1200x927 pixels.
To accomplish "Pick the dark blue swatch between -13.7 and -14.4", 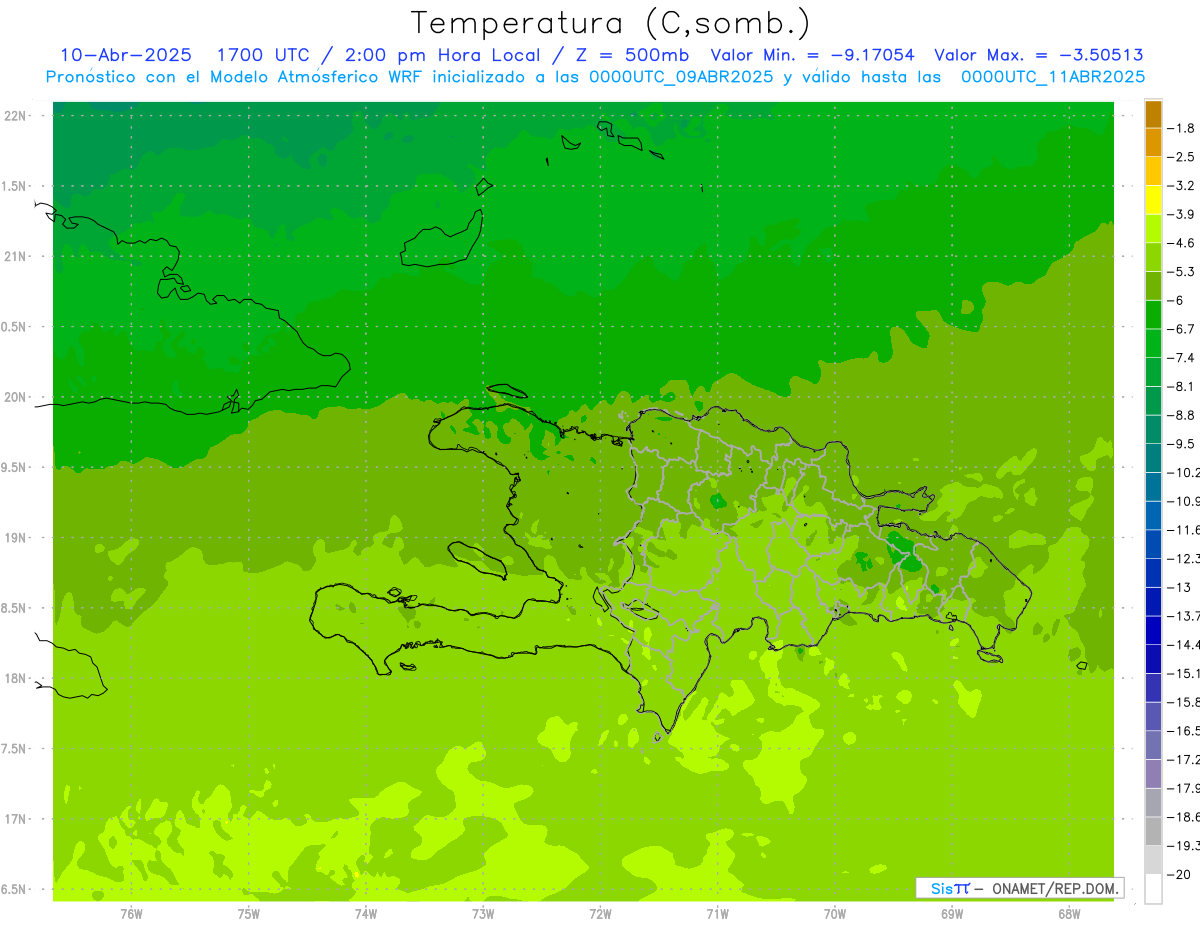I will [x=1153, y=630].
